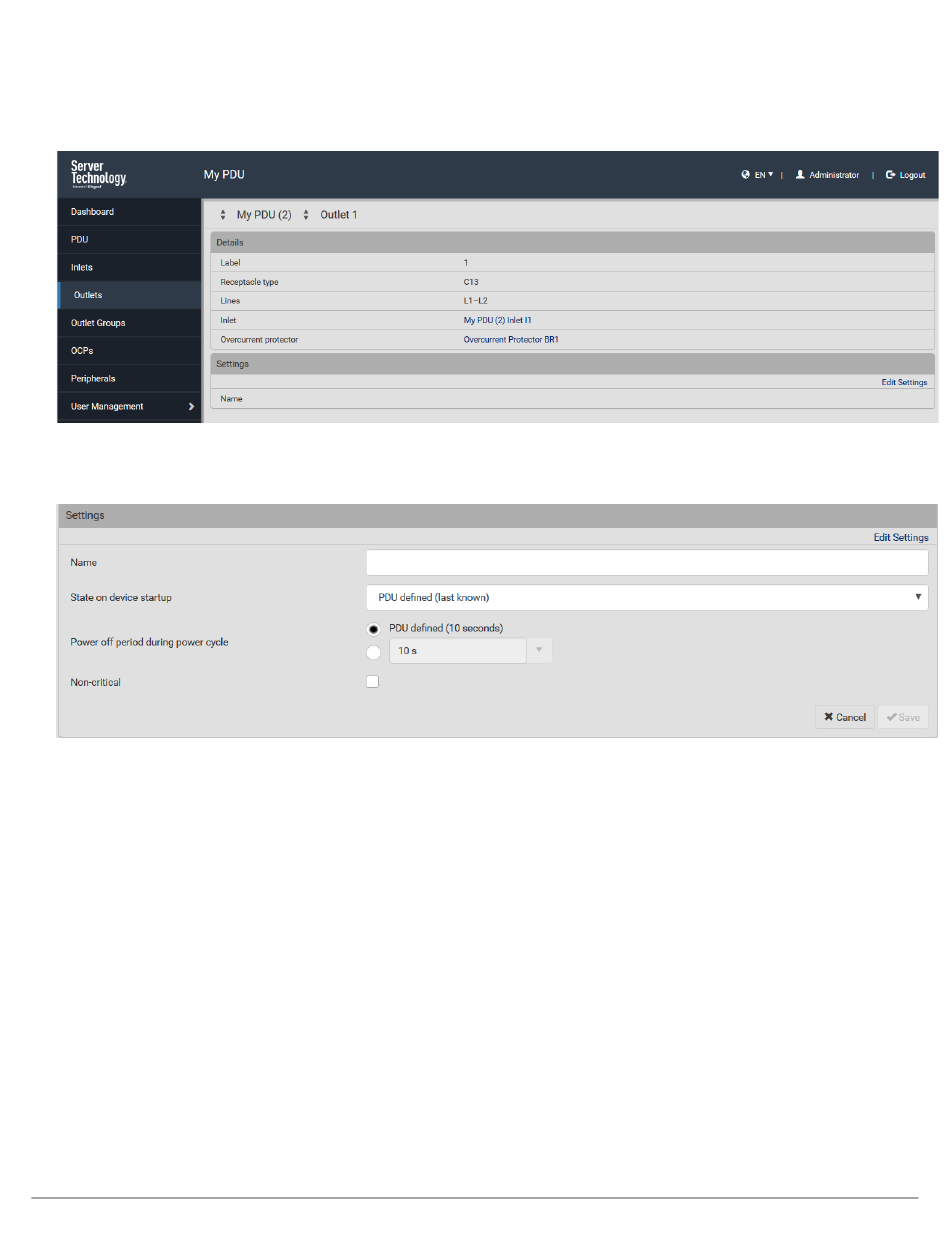Toggle the Non-critical checkbox

[x=373, y=682]
